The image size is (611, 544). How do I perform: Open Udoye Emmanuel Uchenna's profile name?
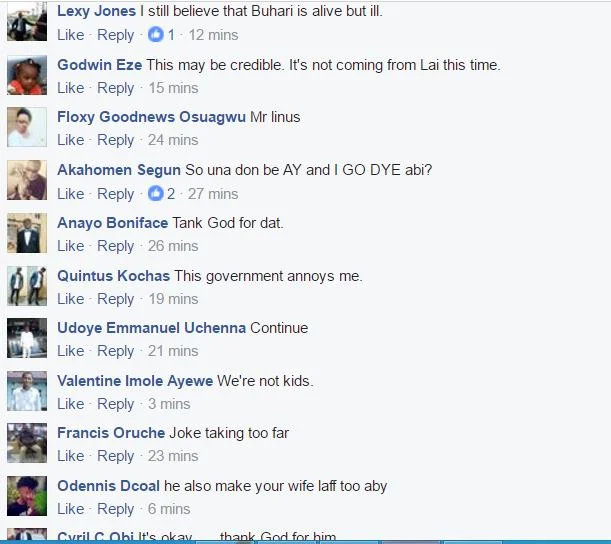152,328
